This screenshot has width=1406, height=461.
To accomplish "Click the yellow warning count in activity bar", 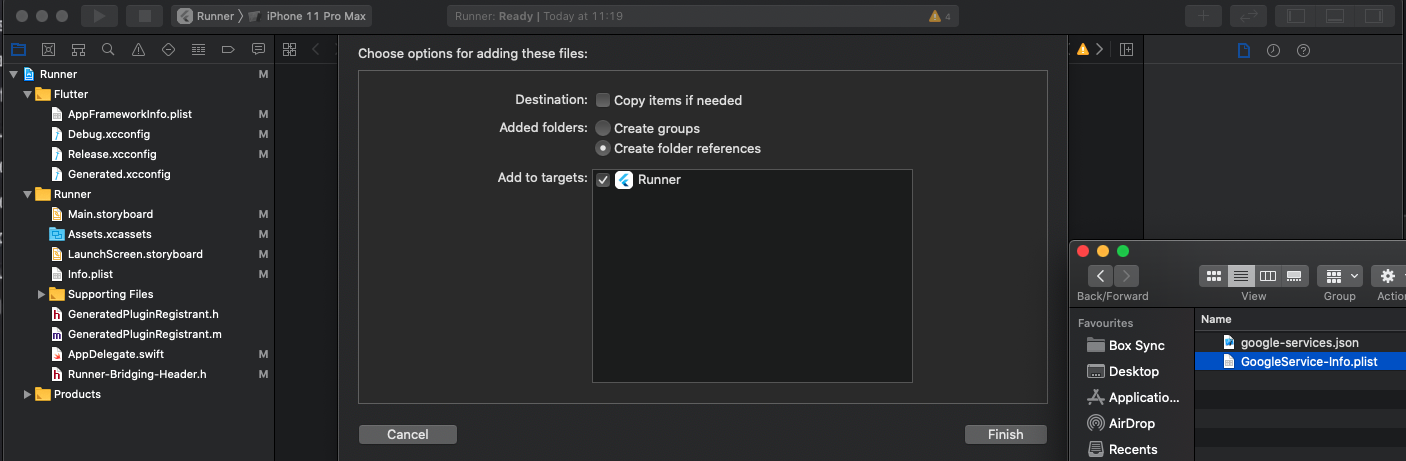I will coord(939,16).
